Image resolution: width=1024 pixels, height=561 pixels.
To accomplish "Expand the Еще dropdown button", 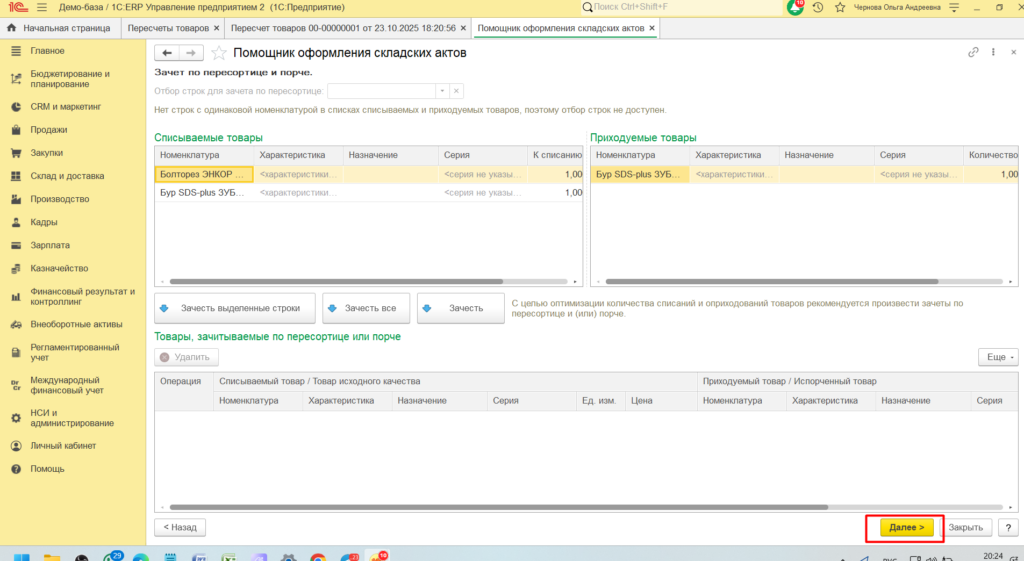I will coord(998,357).
